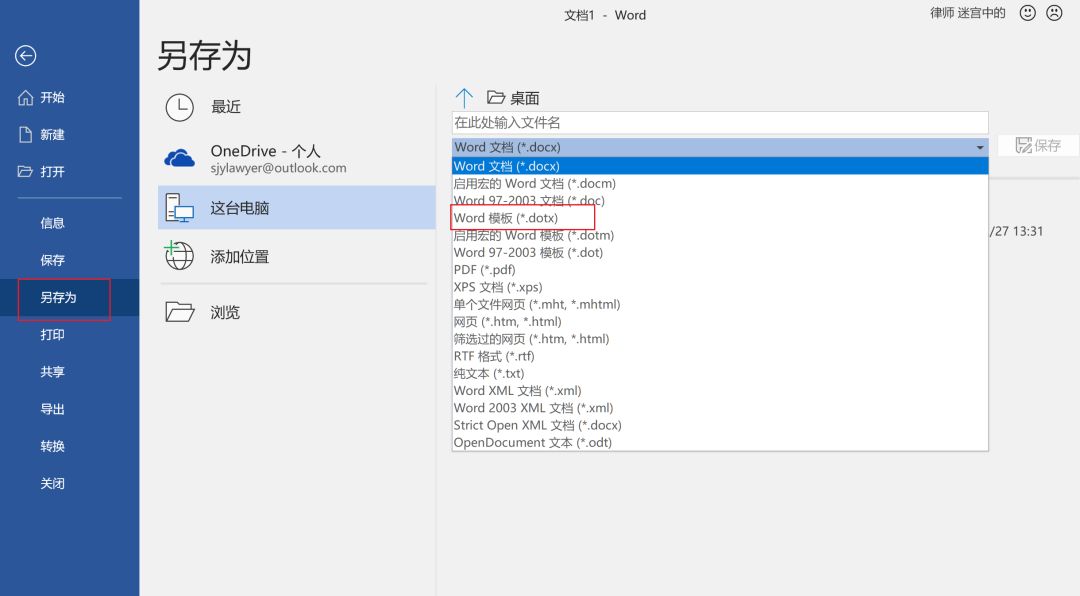Click the 桌面 folder icon
1080x596 pixels.
[x=496, y=97]
